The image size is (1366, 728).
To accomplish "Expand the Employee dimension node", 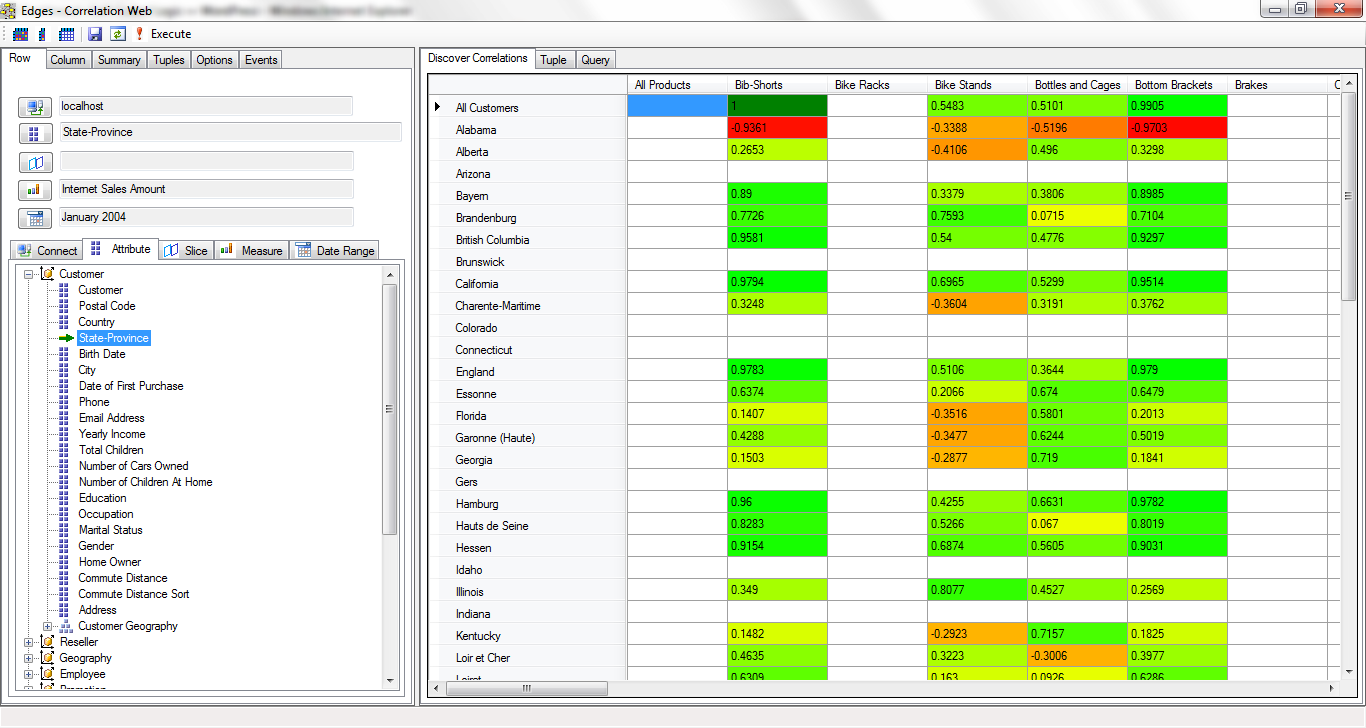I will click(x=29, y=674).
